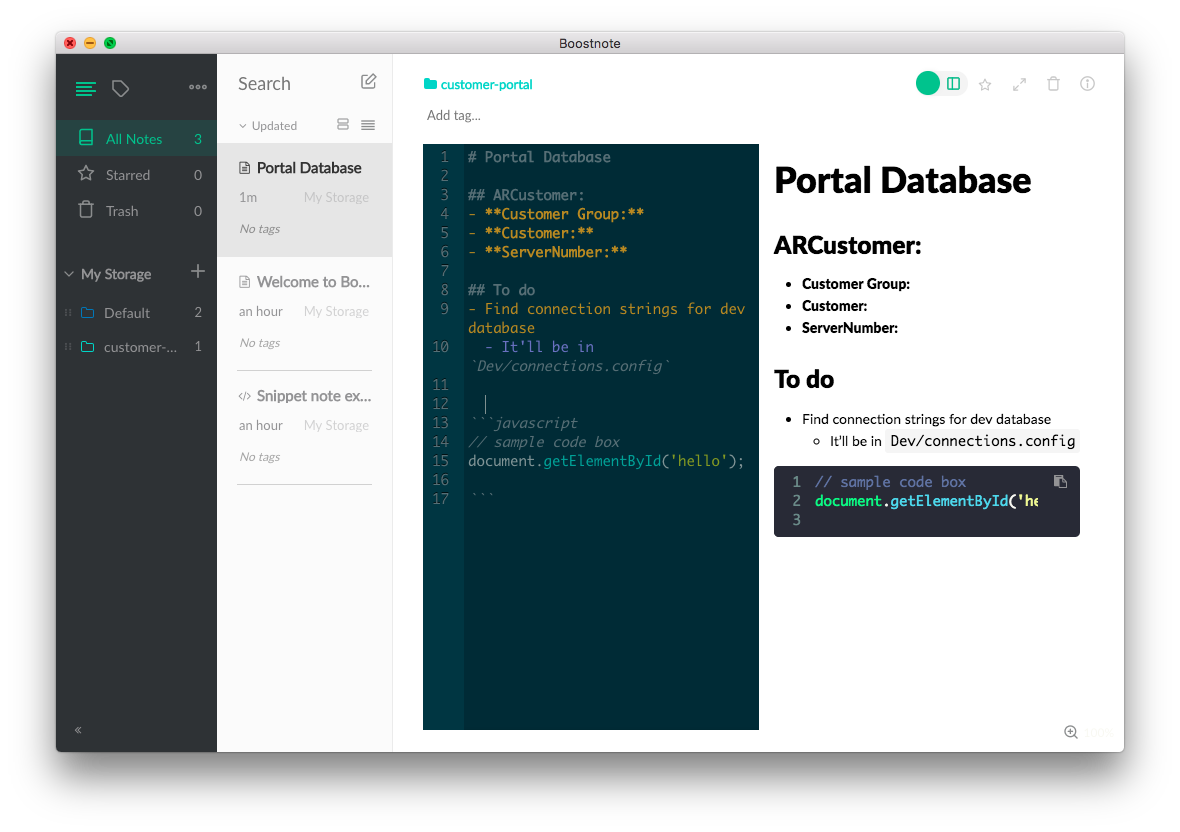Click 'Customer Group:' bullet in preview
Image resolution: width=1180 pixels, height=832 pixels.
click(x=856, y=284)
